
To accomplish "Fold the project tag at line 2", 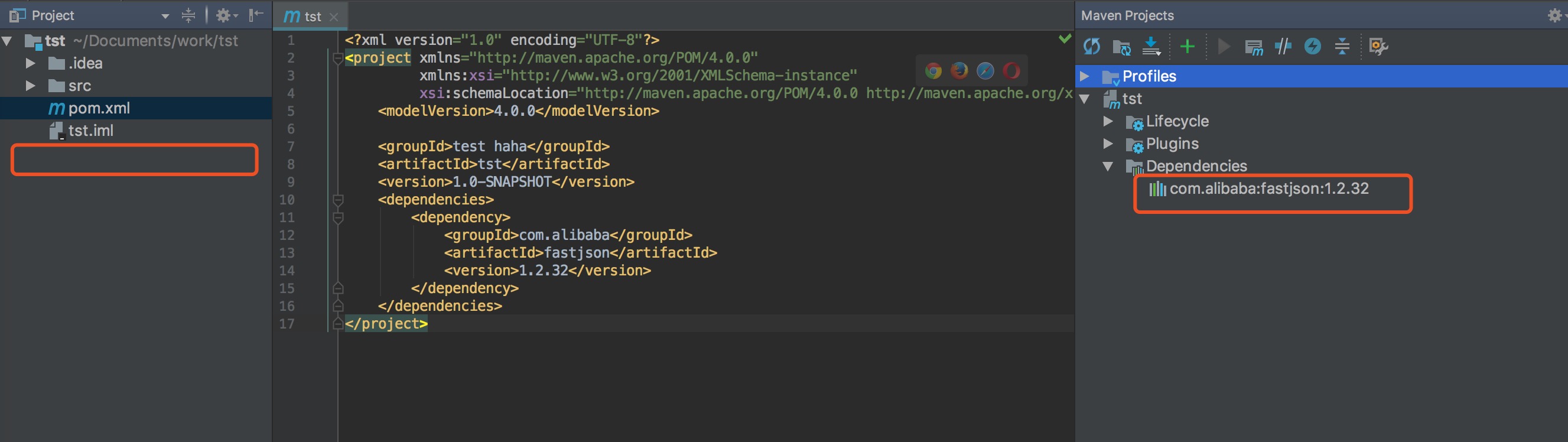I will tap(338, 58).
